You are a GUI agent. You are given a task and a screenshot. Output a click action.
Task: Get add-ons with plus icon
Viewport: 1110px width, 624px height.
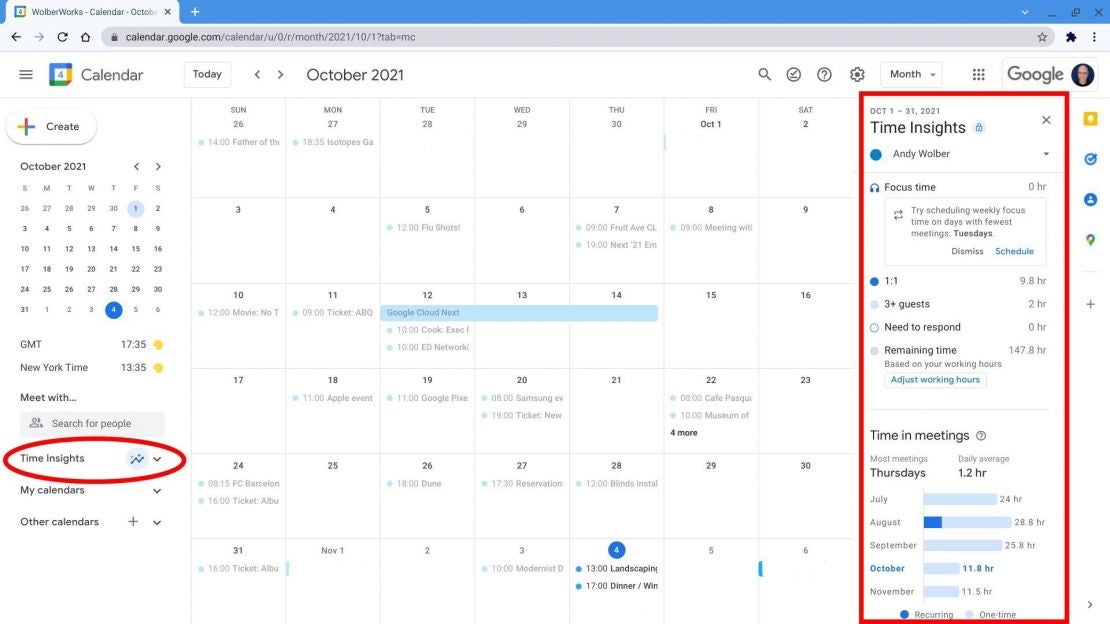coord(1090,304)
